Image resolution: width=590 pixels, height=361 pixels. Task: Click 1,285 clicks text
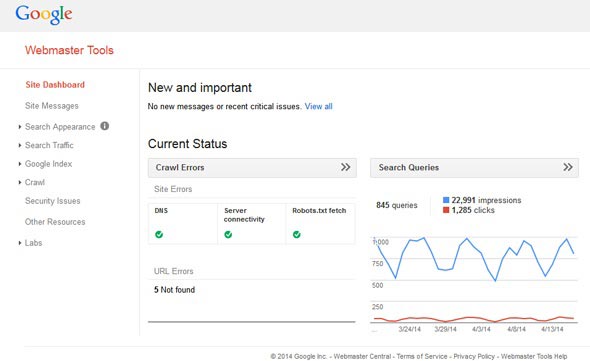coord(473,210)
